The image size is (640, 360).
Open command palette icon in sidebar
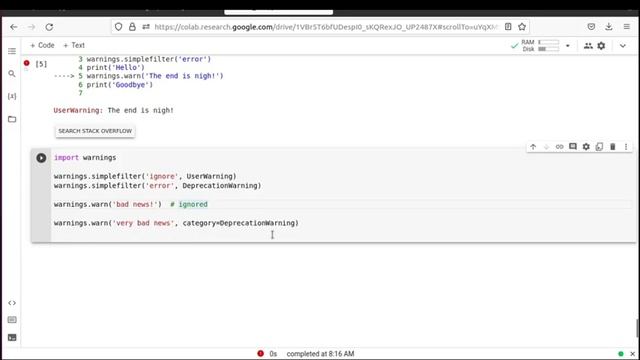[12, 320]
